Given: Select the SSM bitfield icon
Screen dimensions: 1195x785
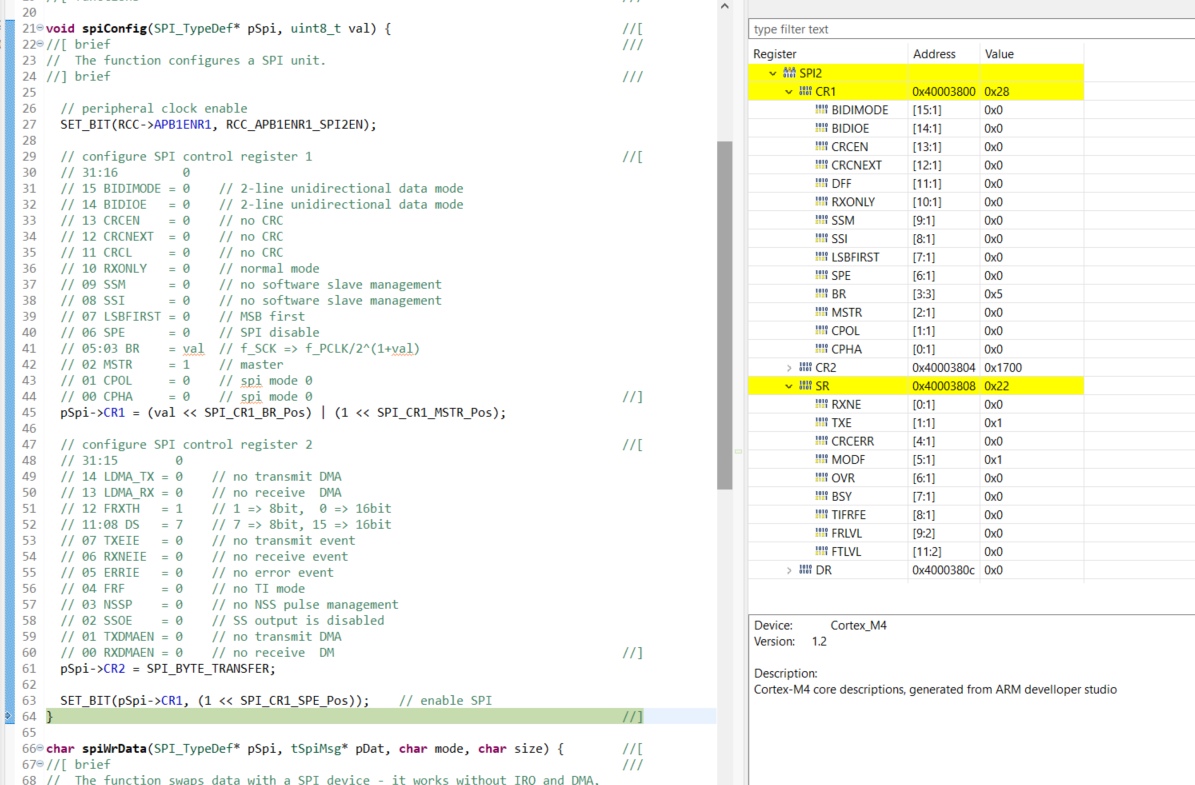Looking at the screenshot, I should (821, 220).
